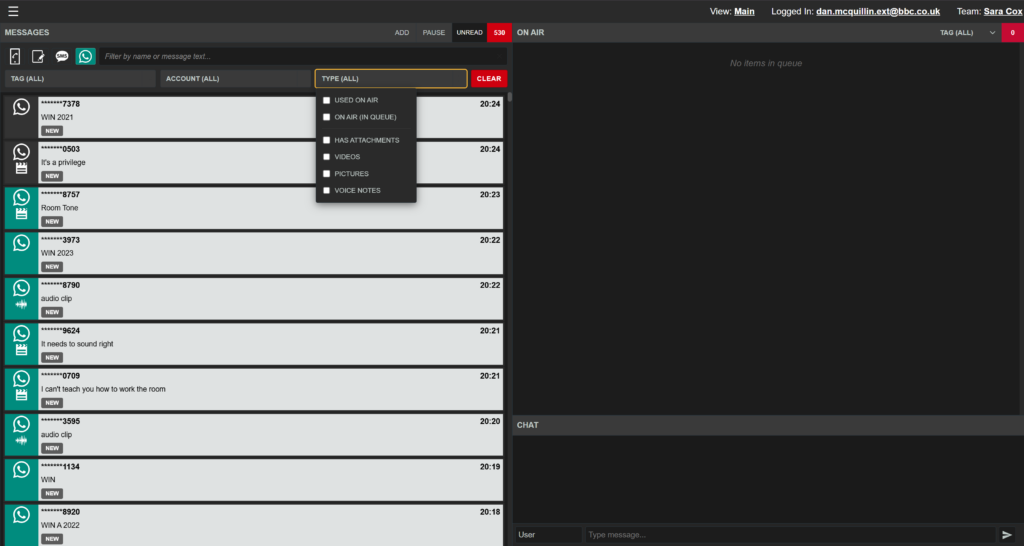Click the WhatsApp icon on message 7378
Image resolution: width=1024 pixels, height=546 pixels.
point(21,107)
